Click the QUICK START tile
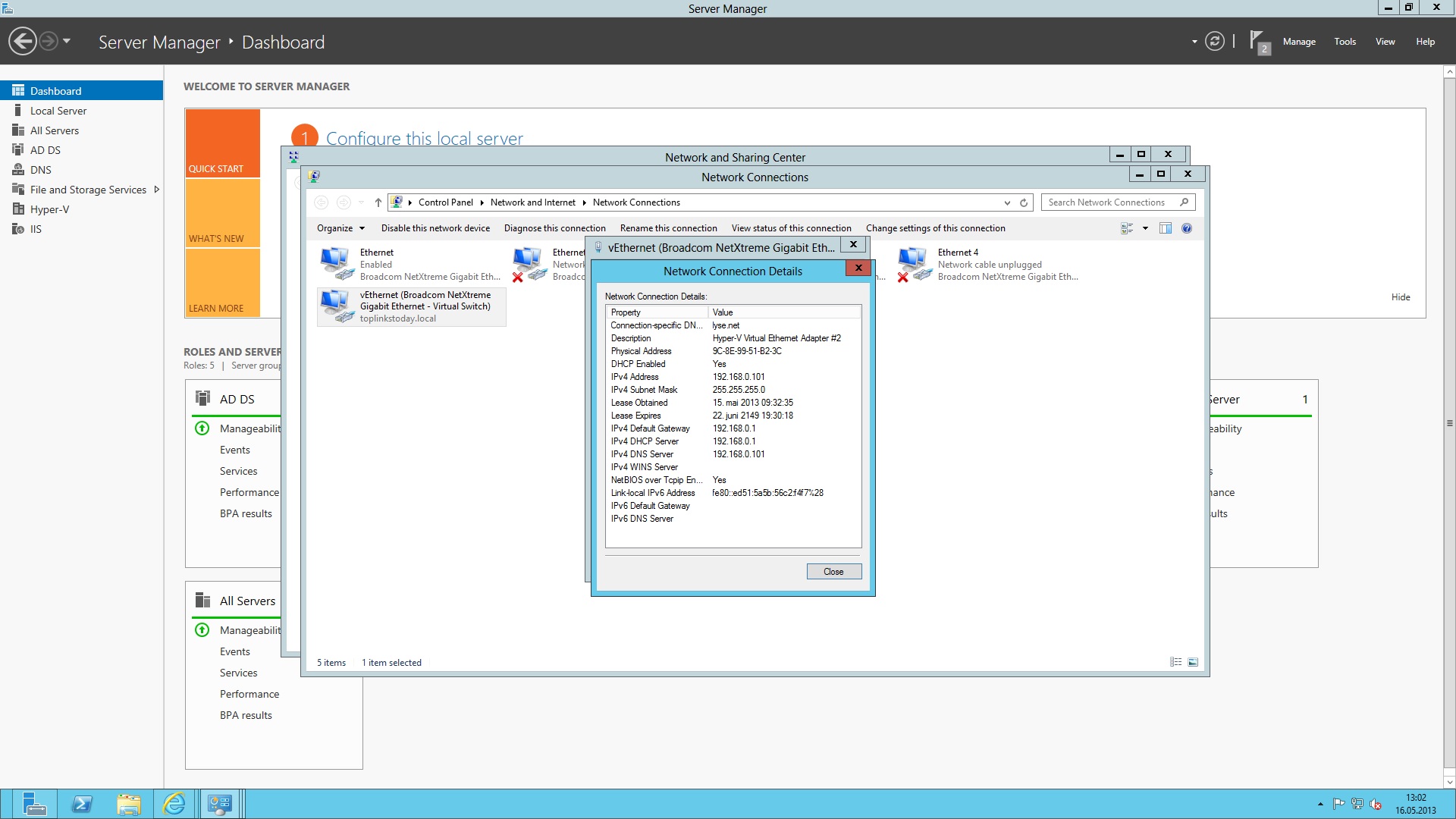 tap(222, 143)
